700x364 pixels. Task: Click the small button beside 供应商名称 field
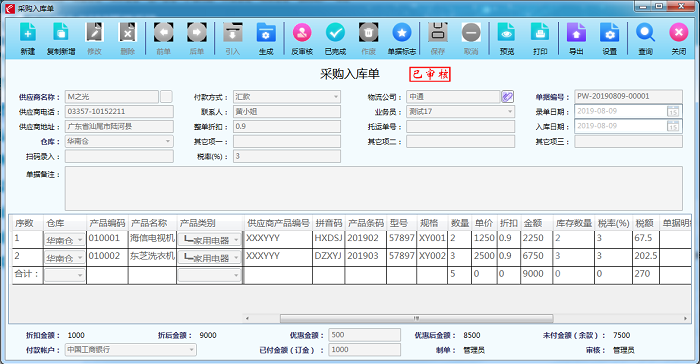(166, 96)
